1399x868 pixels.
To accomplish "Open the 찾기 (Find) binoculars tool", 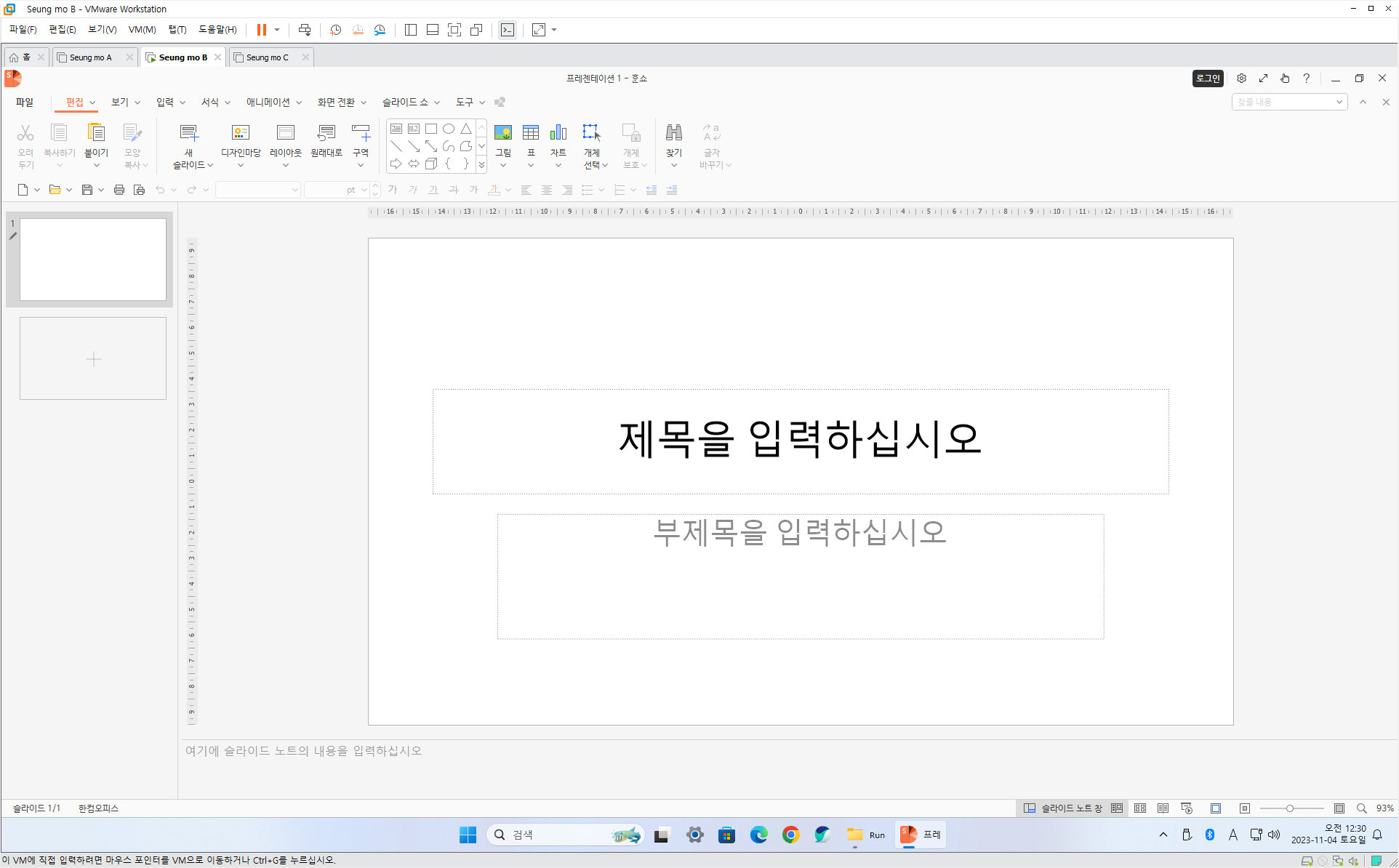I will point(674,134).
